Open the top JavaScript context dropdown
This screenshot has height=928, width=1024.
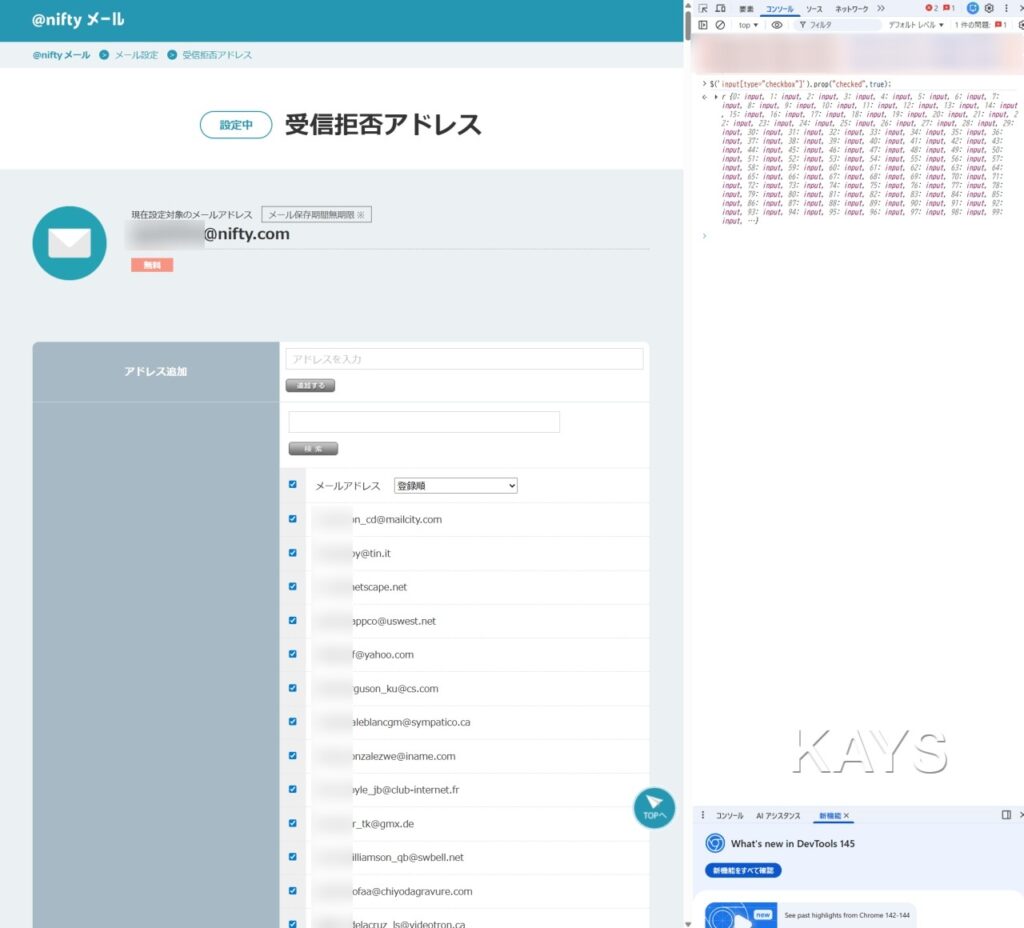click(x=748, y=25)
